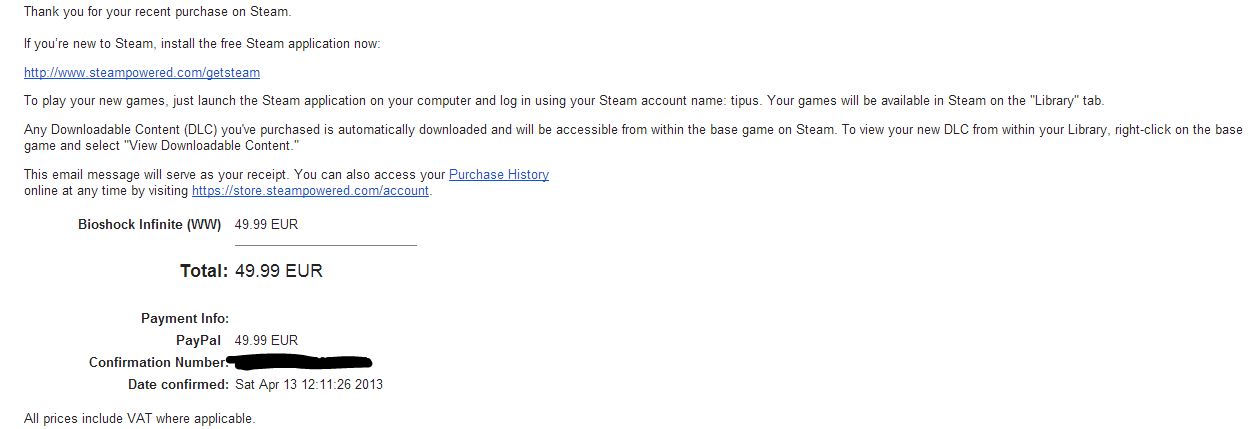Click the 'If you're new to Steam' line

point(202,44)
